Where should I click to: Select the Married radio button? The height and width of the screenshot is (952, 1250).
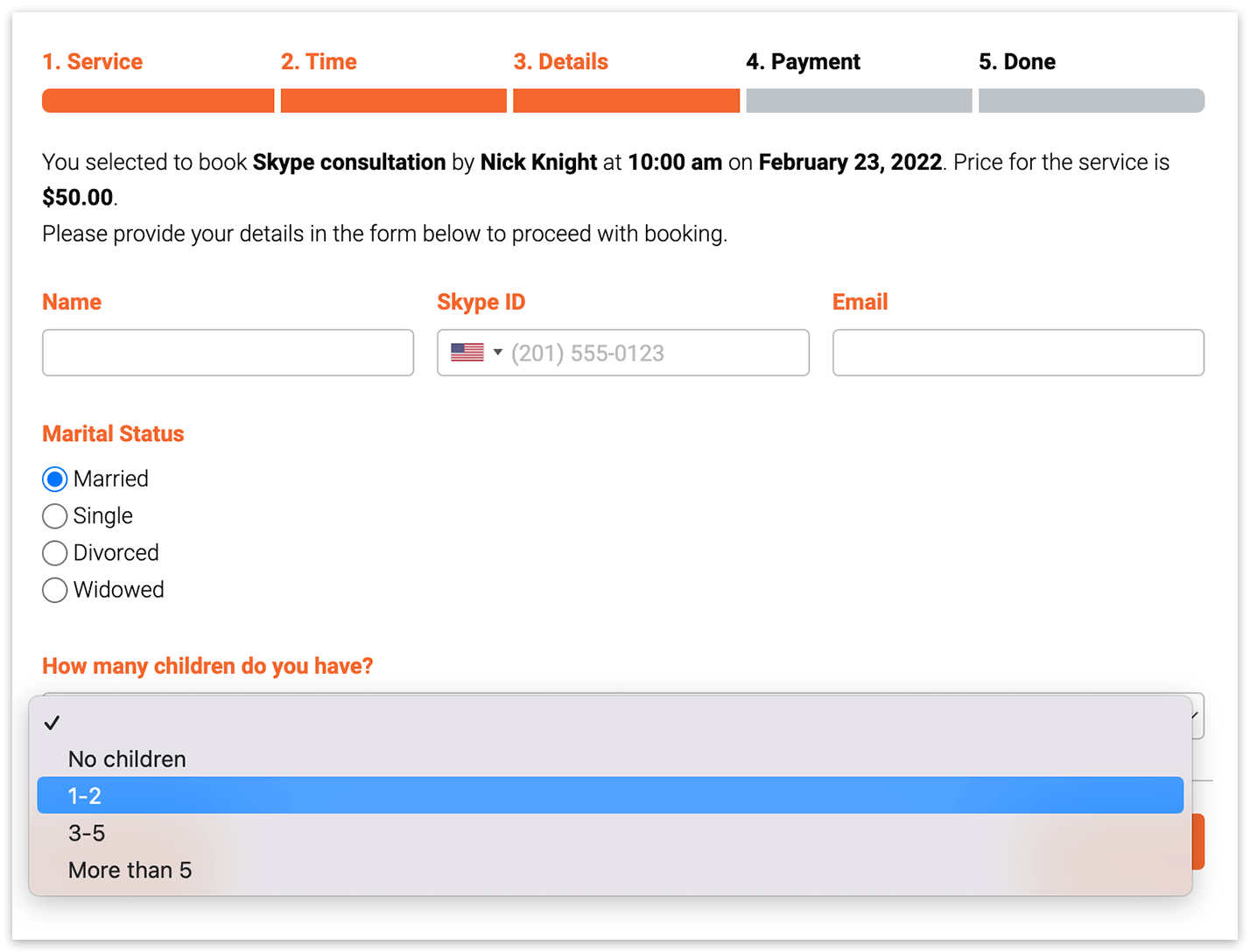click(x=54, y=479)
